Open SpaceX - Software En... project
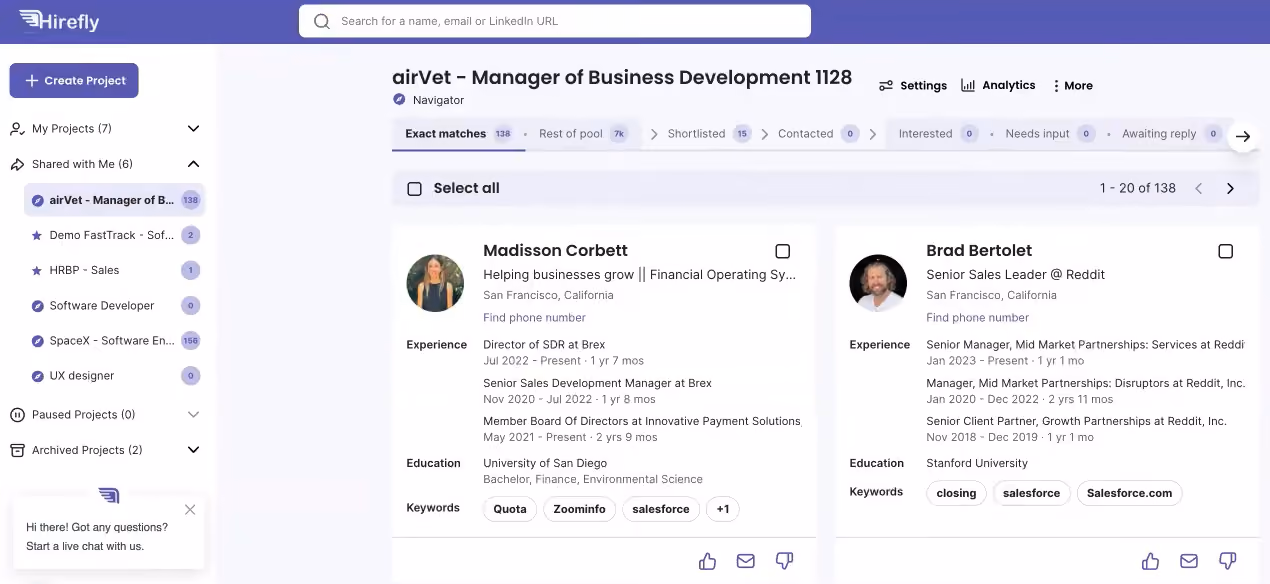 point(114,341)
